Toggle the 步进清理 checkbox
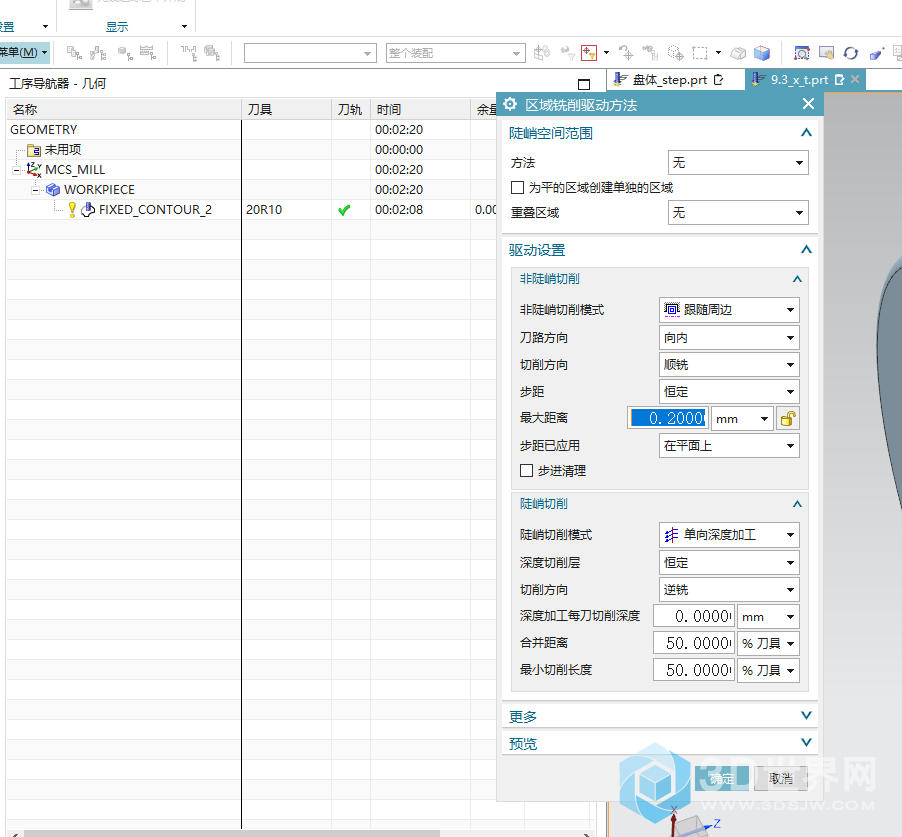Image resolution: width=902 pixels, height=837 pixels. point(526,471)
